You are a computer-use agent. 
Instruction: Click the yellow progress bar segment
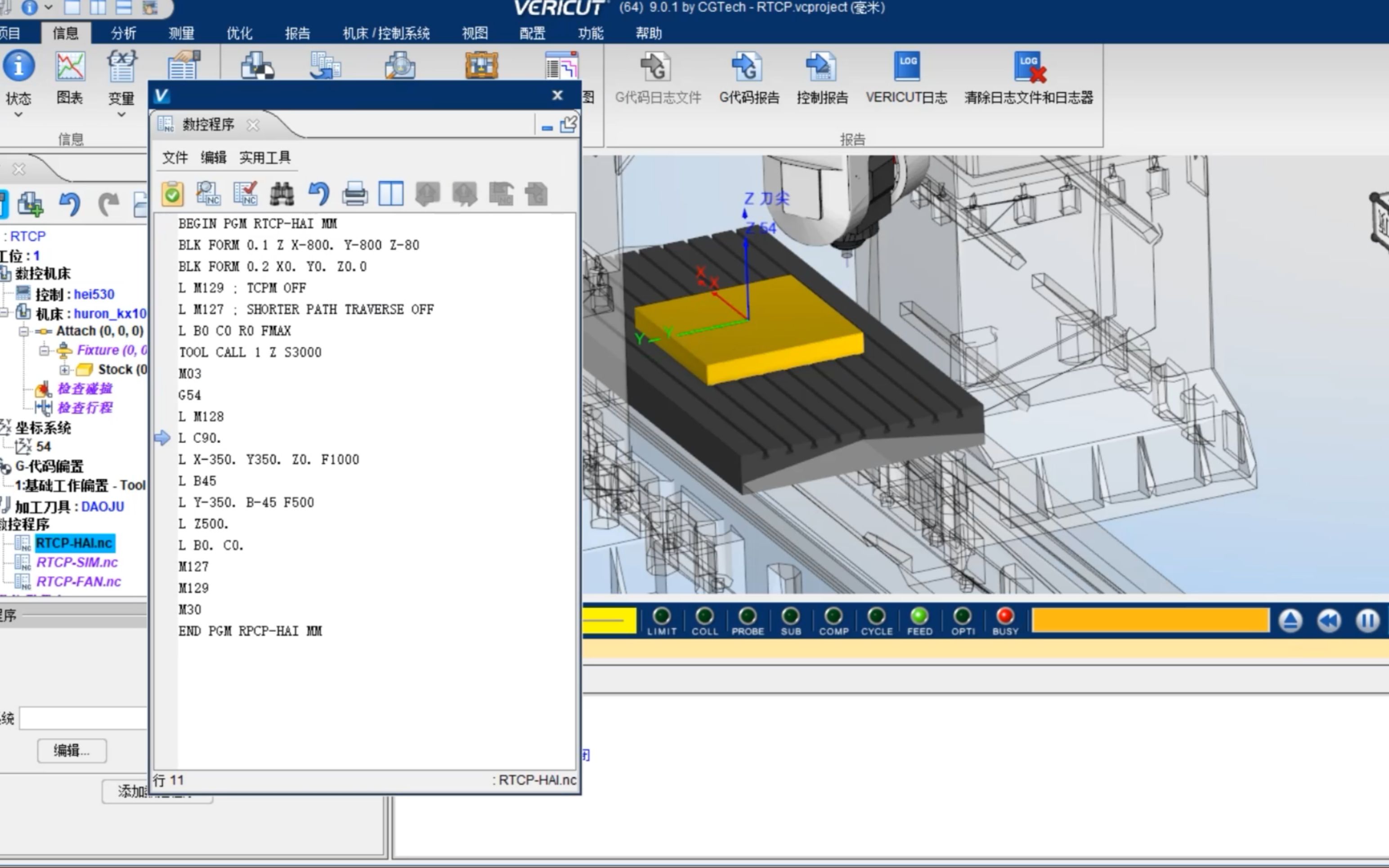coord(609,621)
